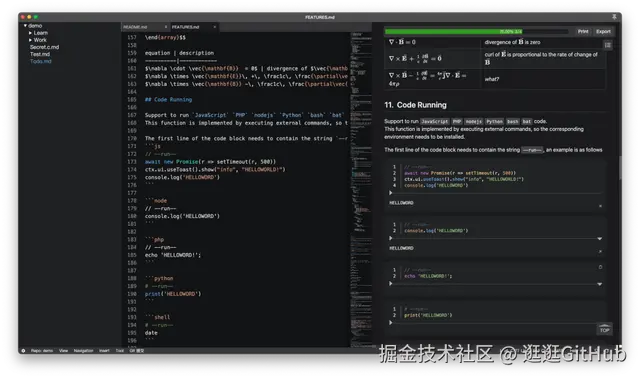The height and width of the screenshot is (378, 640).
Task: Click the 'JavaScript' inline code tag in preview
Action: pos(434,121)
